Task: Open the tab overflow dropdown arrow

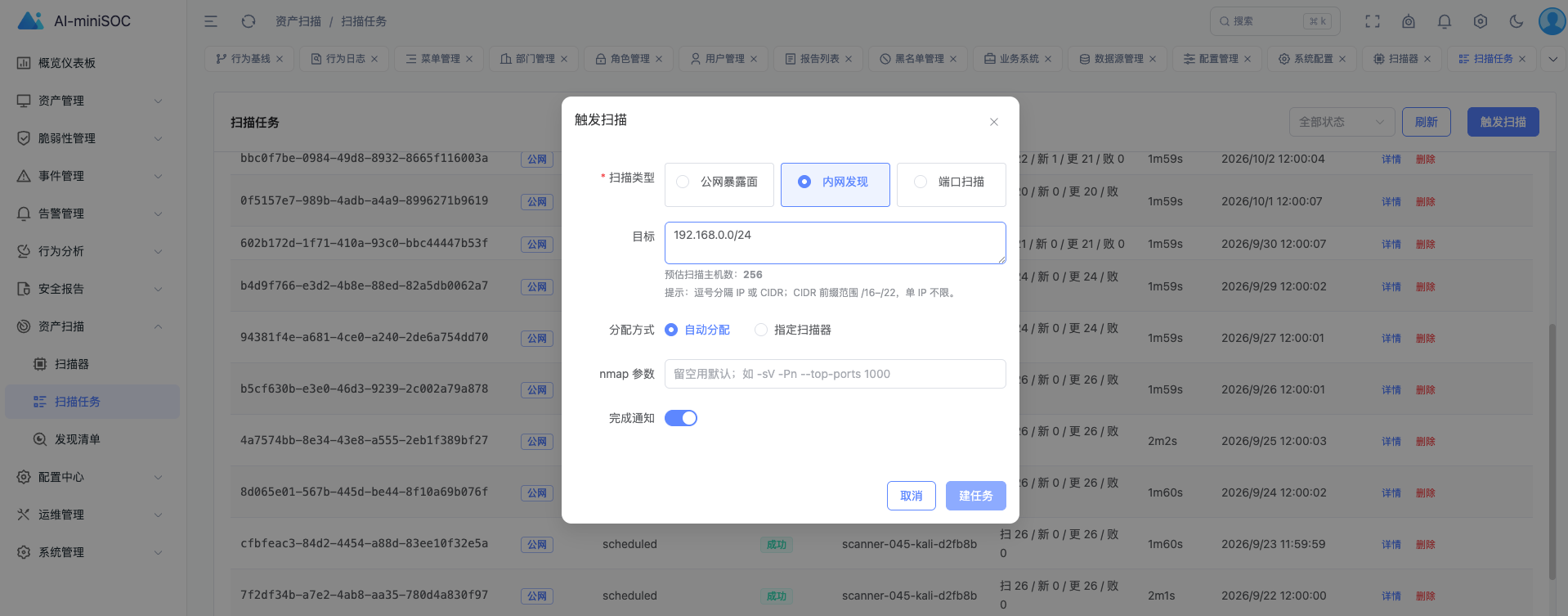Action: click(1553, 59)
